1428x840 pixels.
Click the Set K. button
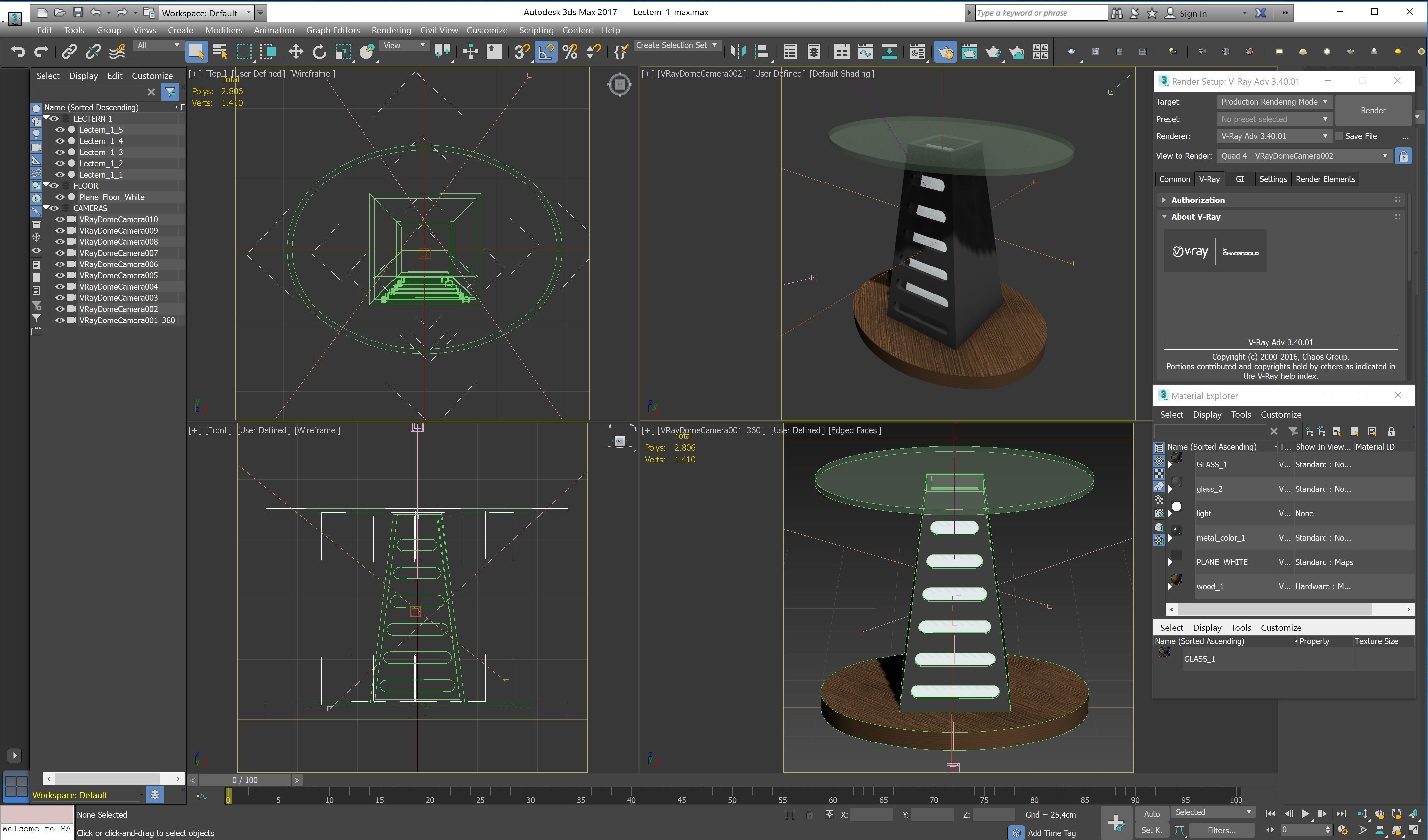click(1151, 830)
